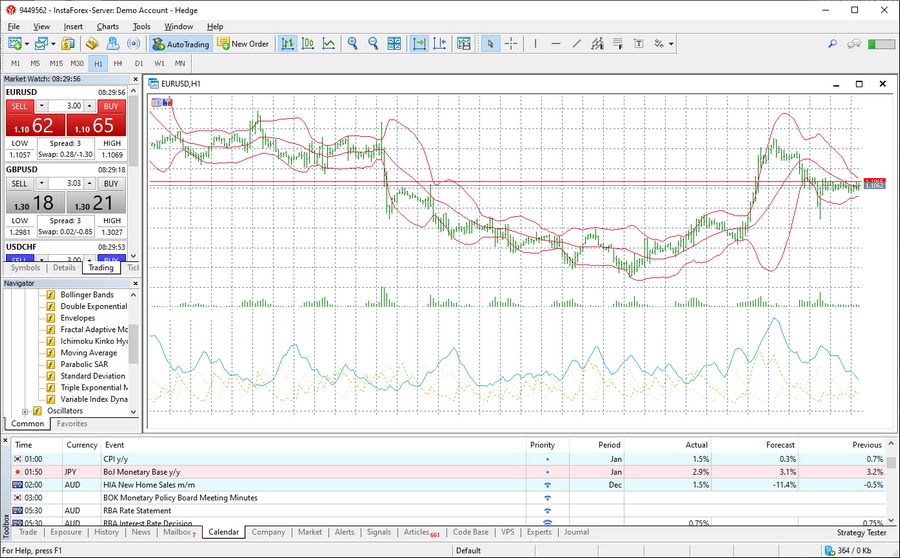The image size is (900, 558).
Task: Open the Charts menu
Action: click(x=107, y=26)
